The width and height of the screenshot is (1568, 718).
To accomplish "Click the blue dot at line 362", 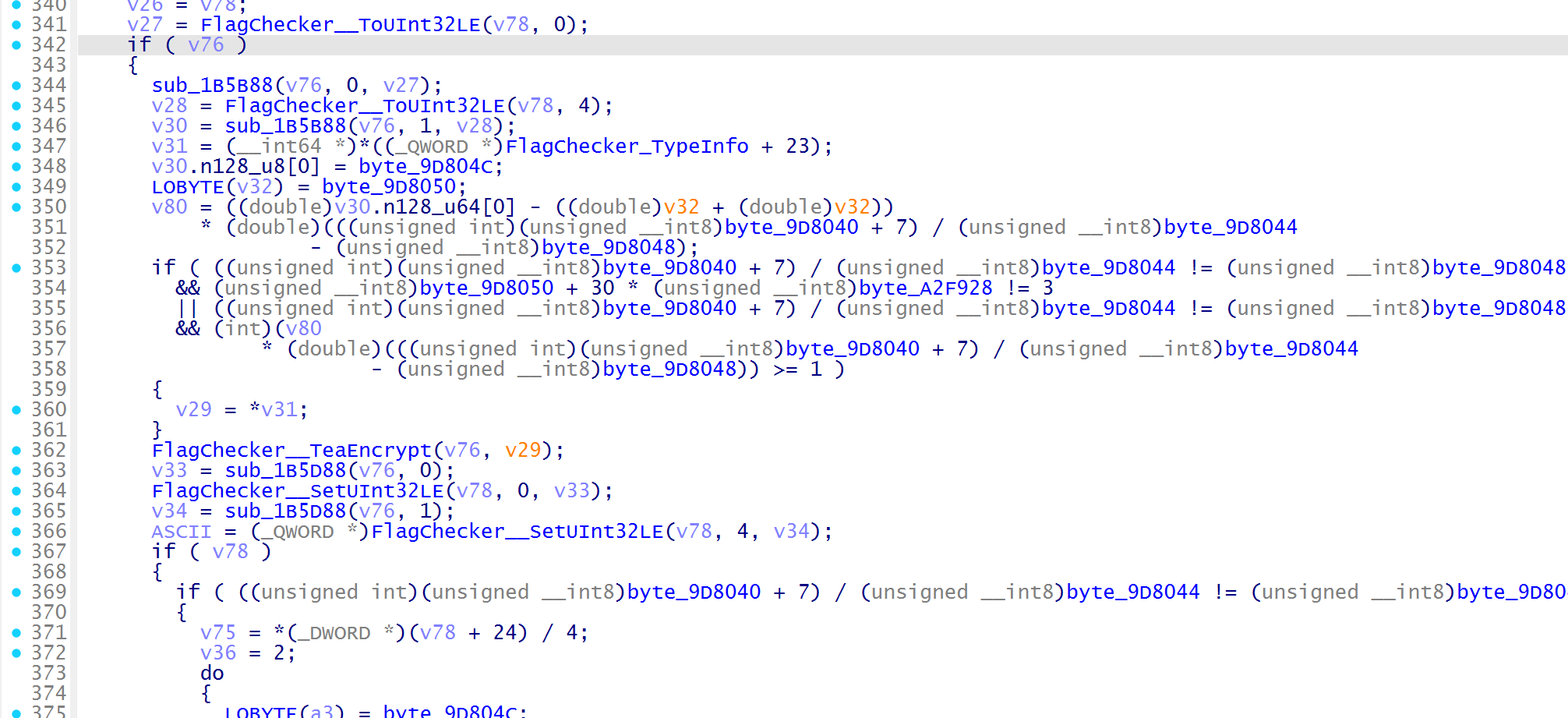I will click(16, 451).
